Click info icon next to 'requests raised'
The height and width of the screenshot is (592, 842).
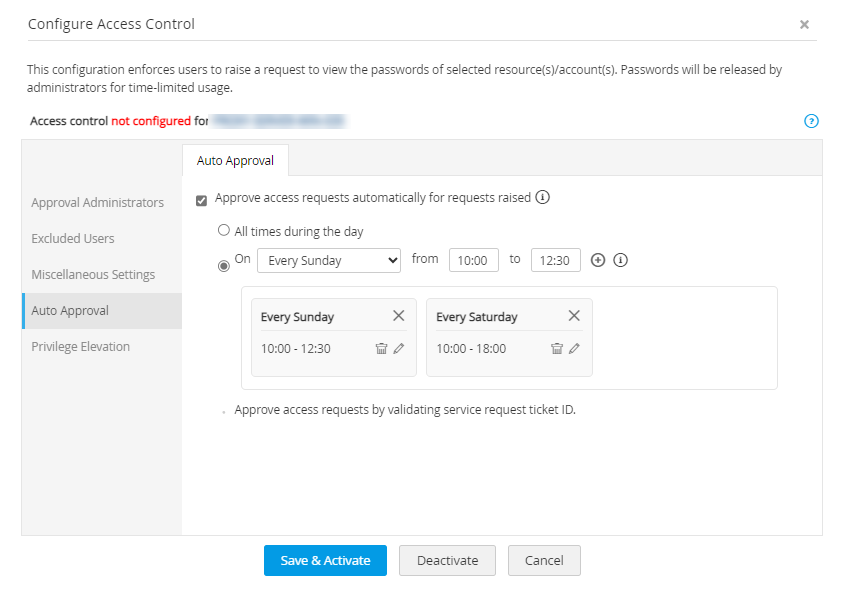tap(543, 197)
